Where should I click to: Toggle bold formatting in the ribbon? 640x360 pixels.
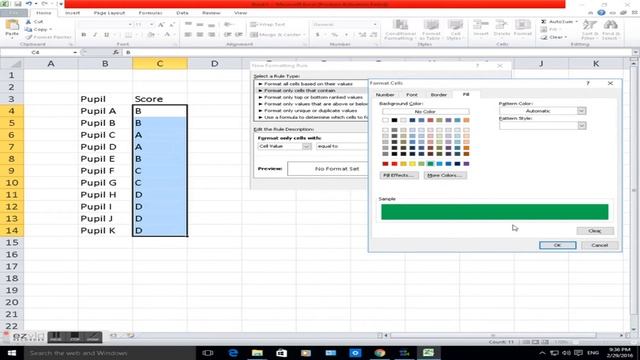[84, 35]
